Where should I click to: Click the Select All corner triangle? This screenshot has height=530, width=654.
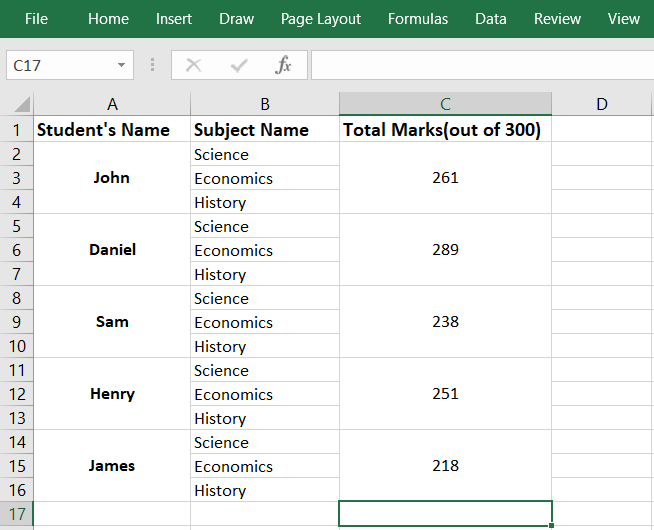pos(18,104)
